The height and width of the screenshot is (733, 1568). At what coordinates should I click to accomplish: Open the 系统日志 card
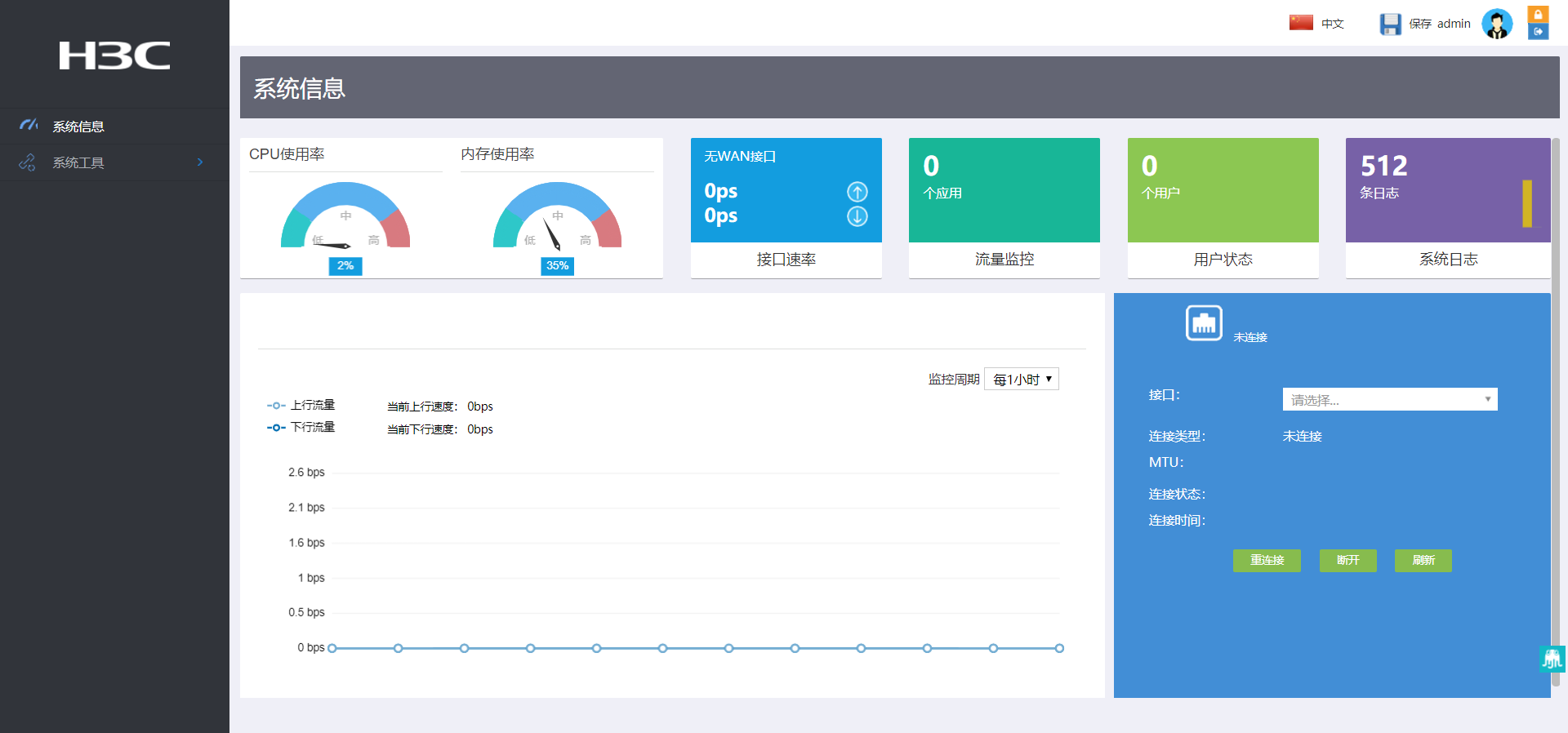point(1448,208)
